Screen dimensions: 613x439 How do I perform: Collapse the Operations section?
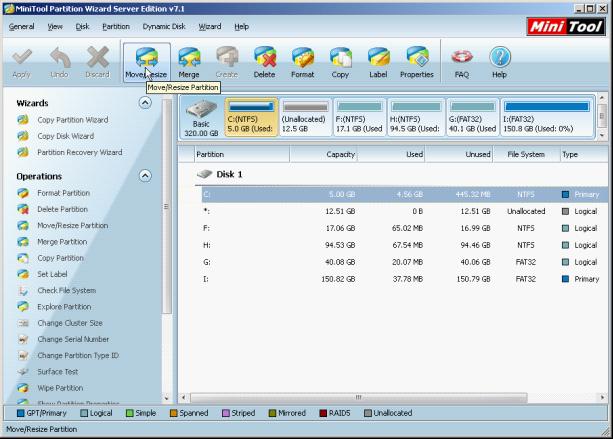point(145,176)
